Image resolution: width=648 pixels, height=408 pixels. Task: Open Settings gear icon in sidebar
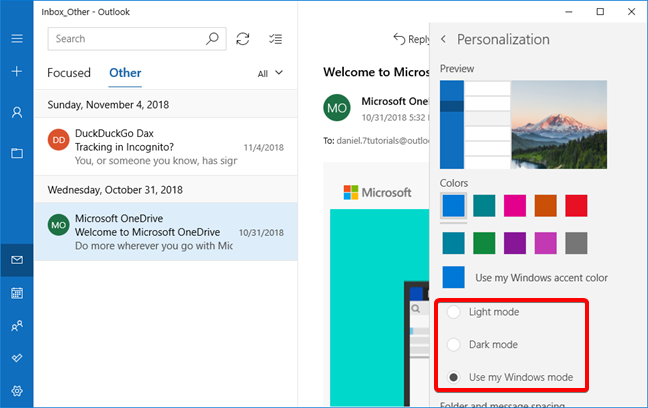pos(17,391)
